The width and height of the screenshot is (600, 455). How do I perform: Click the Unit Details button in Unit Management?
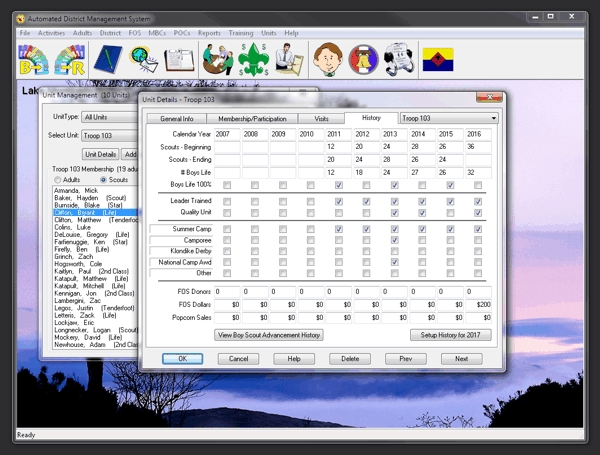point(101,154)
